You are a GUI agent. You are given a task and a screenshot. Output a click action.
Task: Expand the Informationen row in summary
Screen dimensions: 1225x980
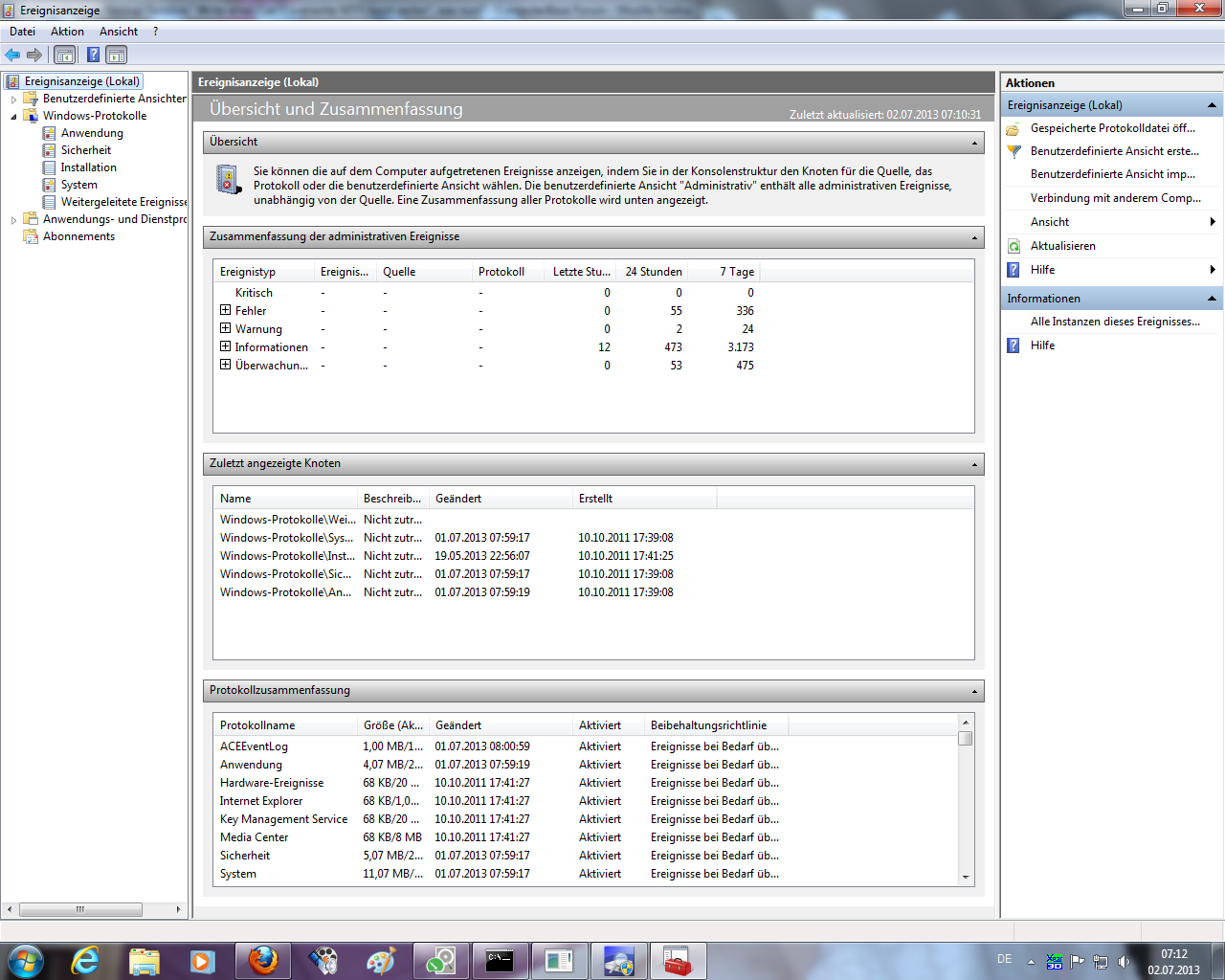point(225,346)
